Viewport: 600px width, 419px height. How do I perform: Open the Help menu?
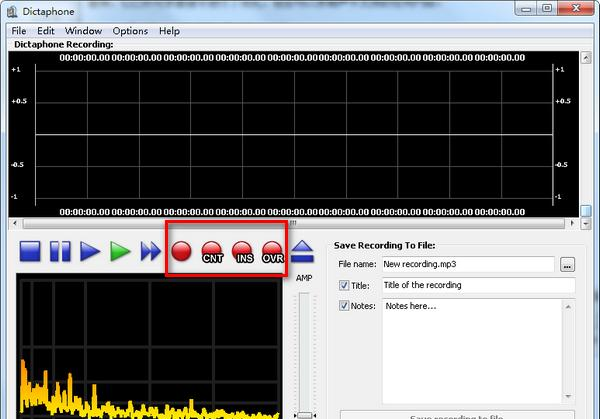coord(169,31)
